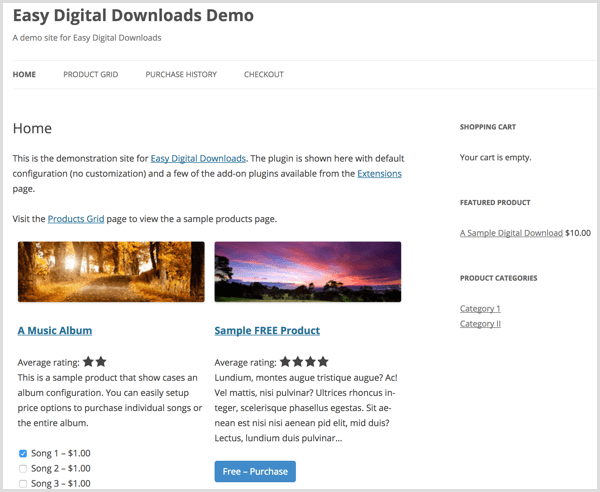The image size is (600, 492).
Task: Select the Category 1 link
Action: [480, 308]
